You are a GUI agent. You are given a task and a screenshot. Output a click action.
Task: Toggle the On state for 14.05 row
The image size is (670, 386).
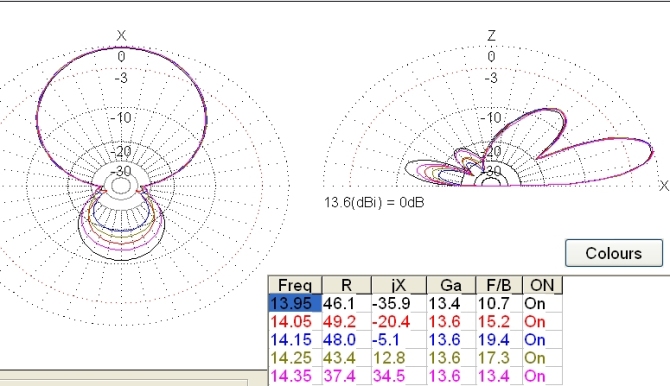coord(542,321)
